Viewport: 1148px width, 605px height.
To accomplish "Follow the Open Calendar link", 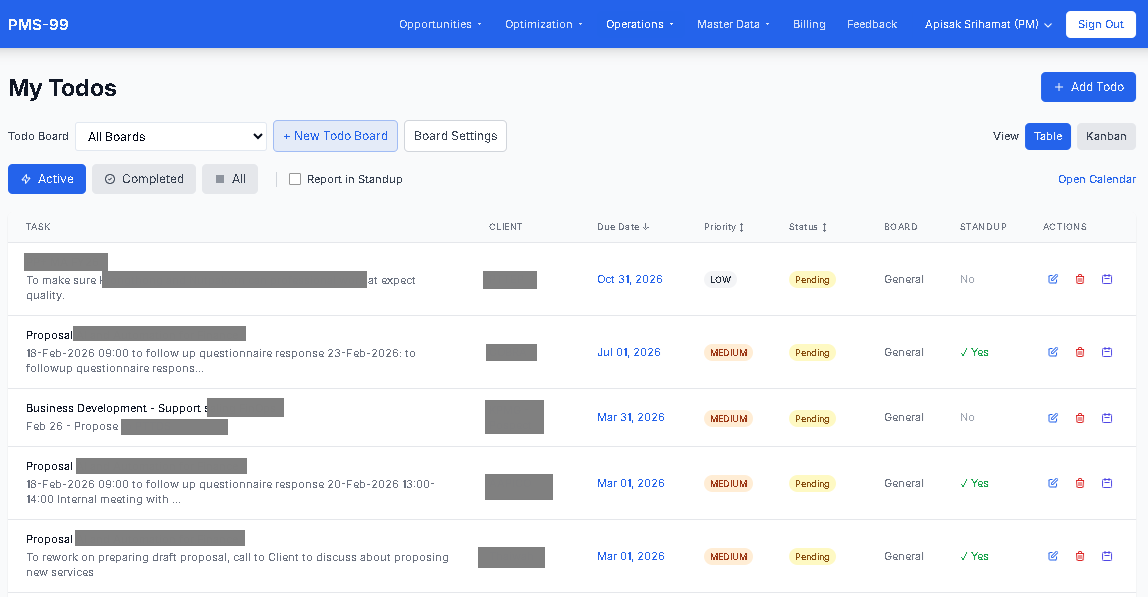I will click(1096, 179).
